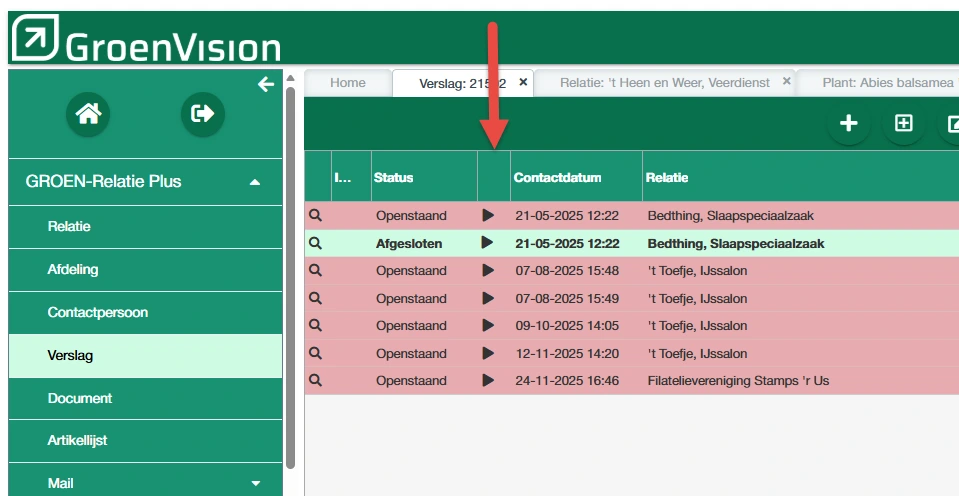Screen dimensions: 959x496
Task: Click the truncated I... column header
Action: (351, 177)
